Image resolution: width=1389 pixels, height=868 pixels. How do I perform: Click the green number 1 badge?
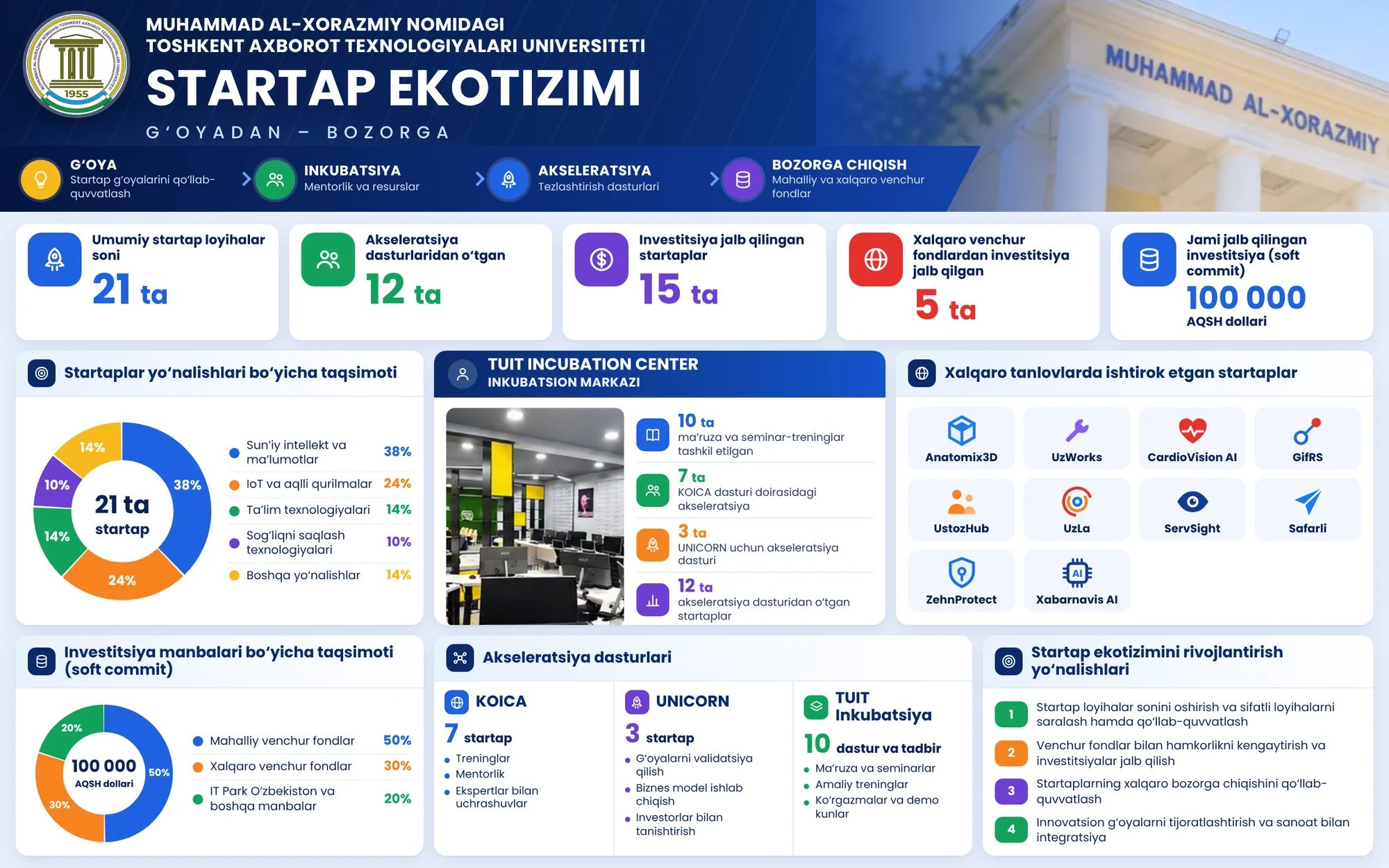pyautogui.click(x=1010, y=715)
